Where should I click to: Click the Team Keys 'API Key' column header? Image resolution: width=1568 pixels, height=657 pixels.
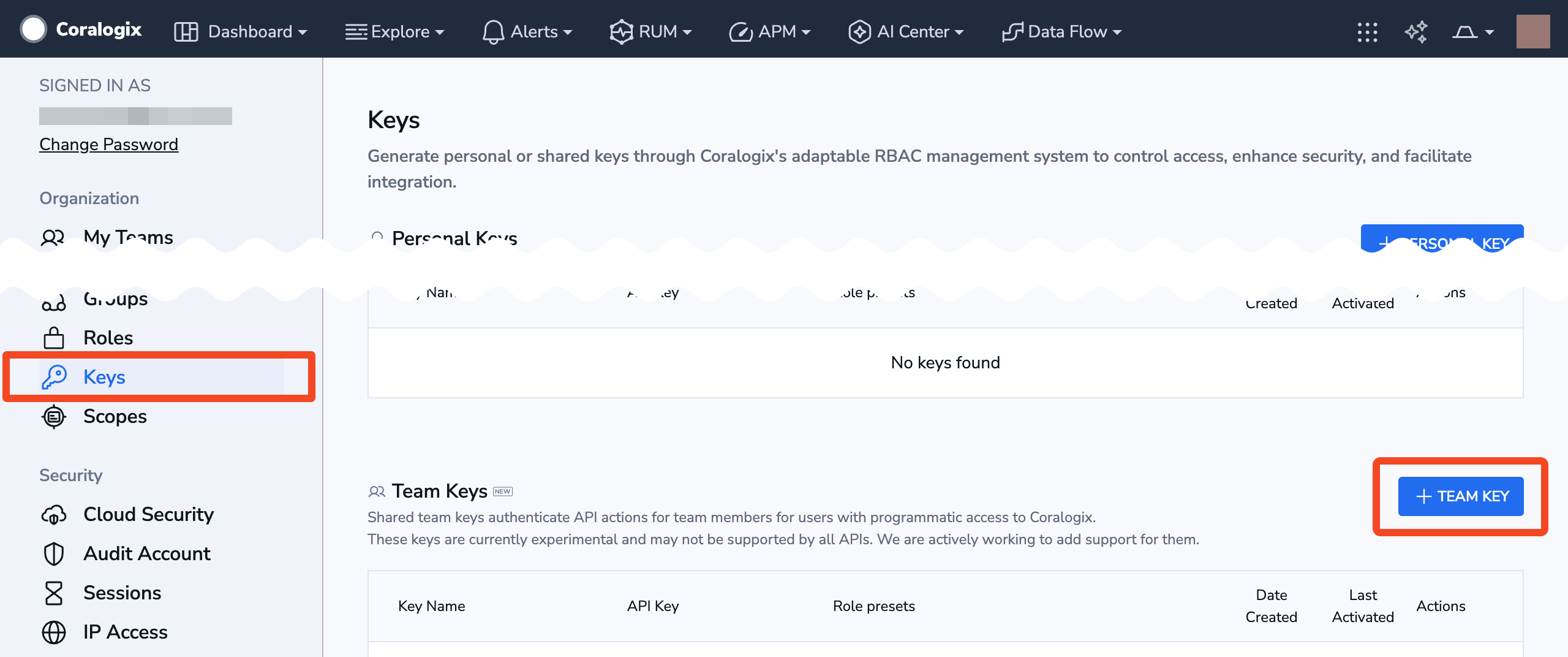[x=653, y=606]
